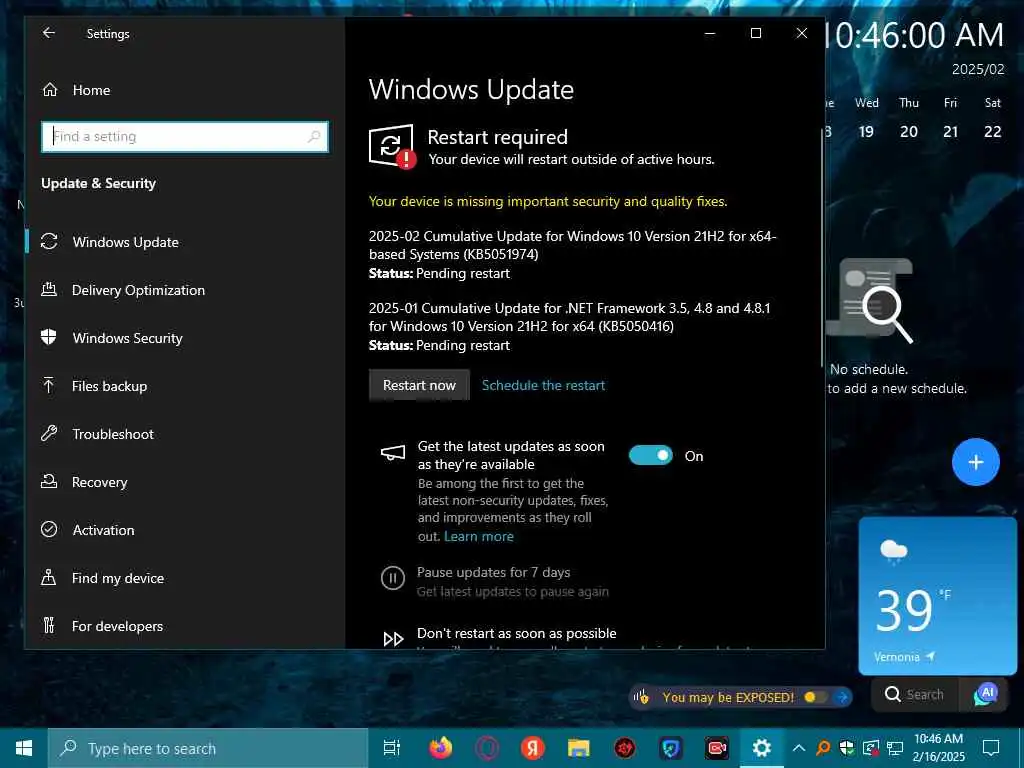Click the blue plus add schedule button
This screenshot has height=768, width=1024.
[x=976, y=462]
